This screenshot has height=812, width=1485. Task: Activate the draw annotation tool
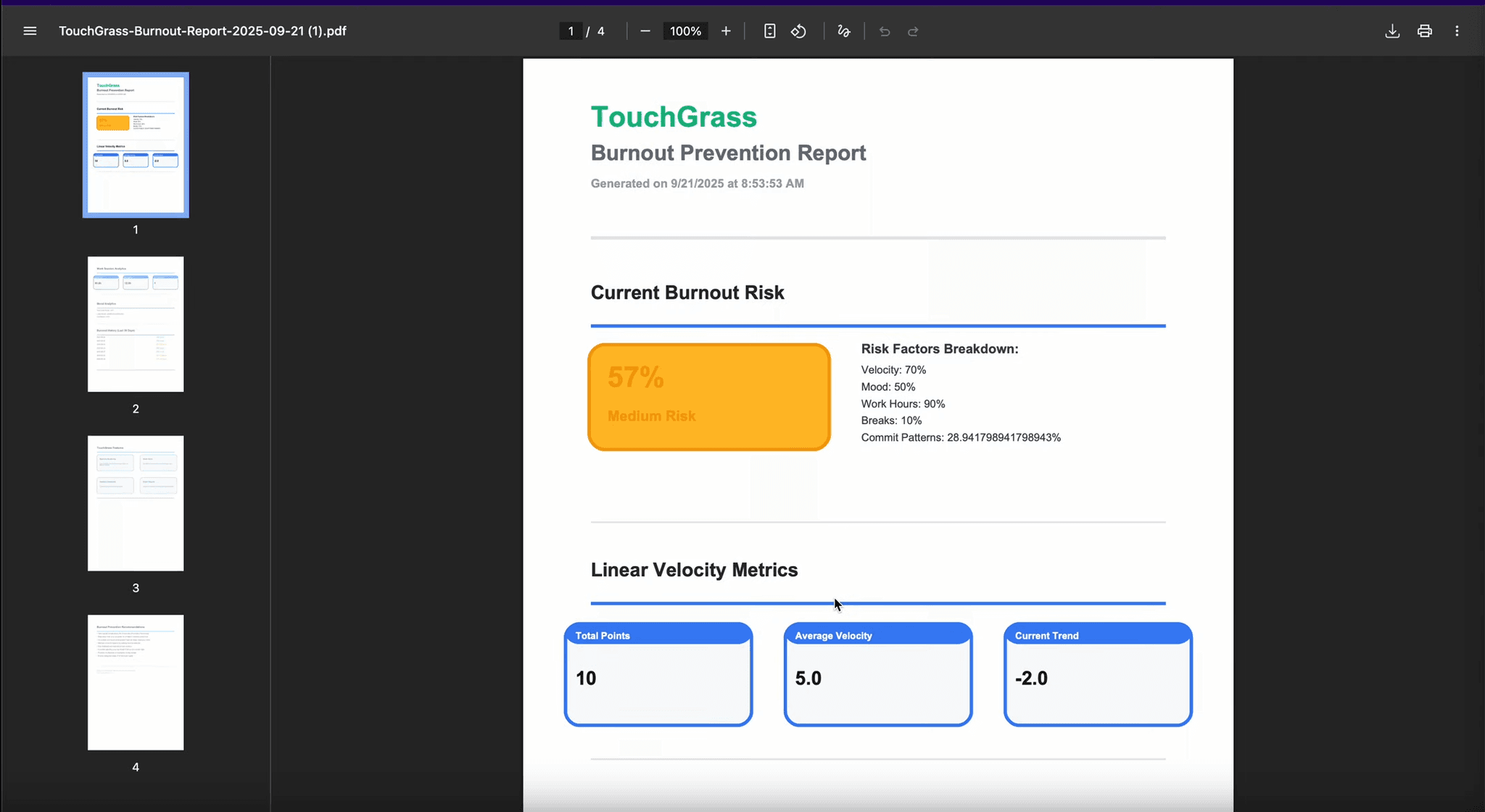click(x=843, y=31)
